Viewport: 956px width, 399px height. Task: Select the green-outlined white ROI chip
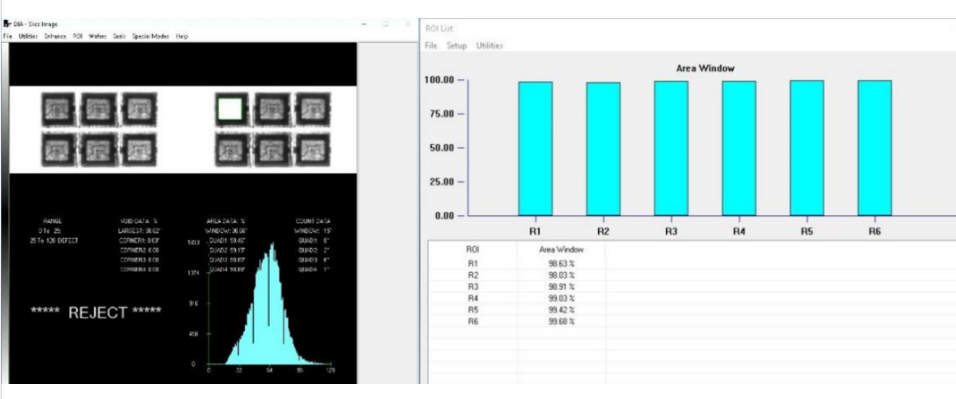click(231, 110)
